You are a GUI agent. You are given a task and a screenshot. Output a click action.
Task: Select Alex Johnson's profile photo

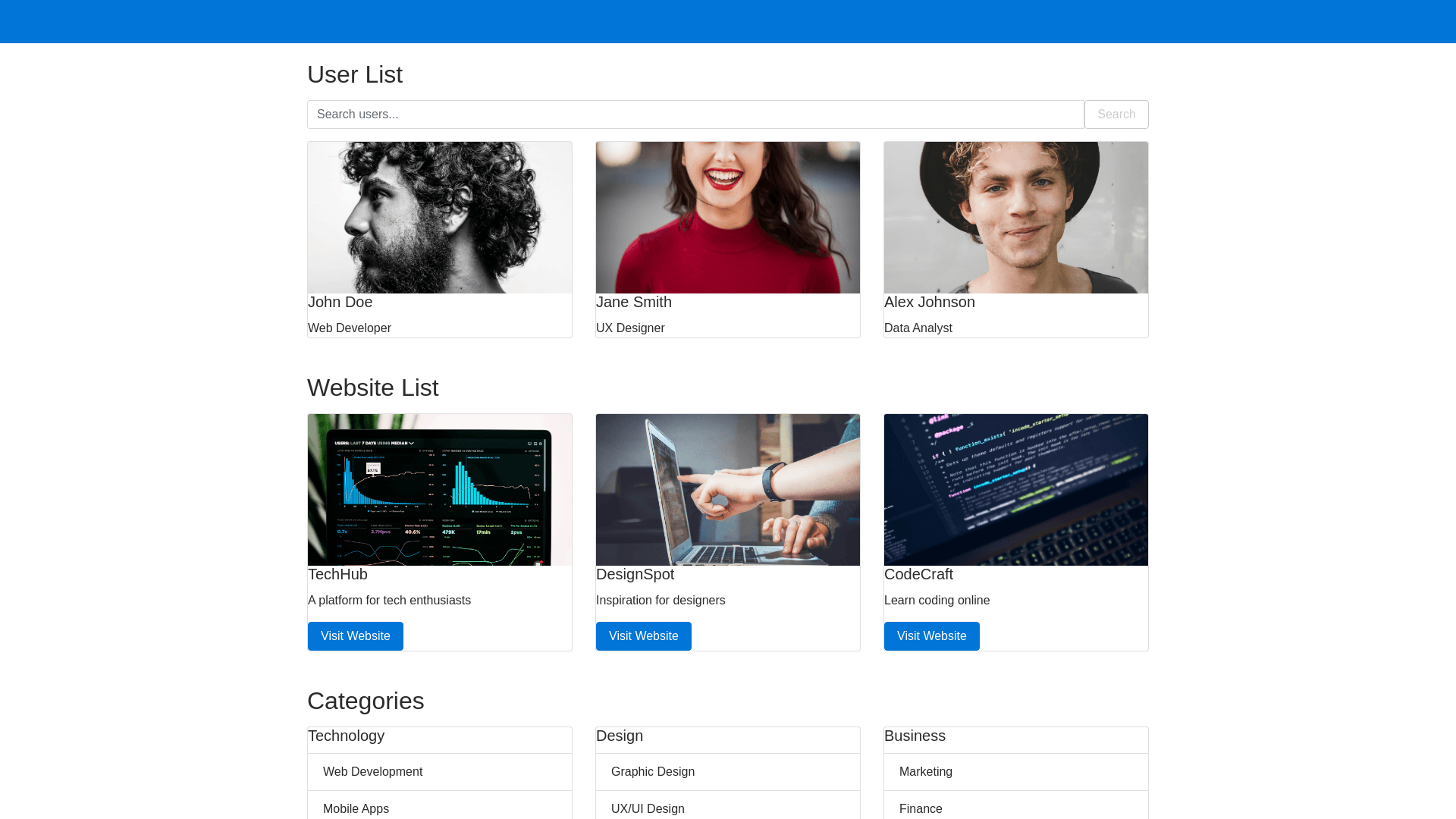1016,218
